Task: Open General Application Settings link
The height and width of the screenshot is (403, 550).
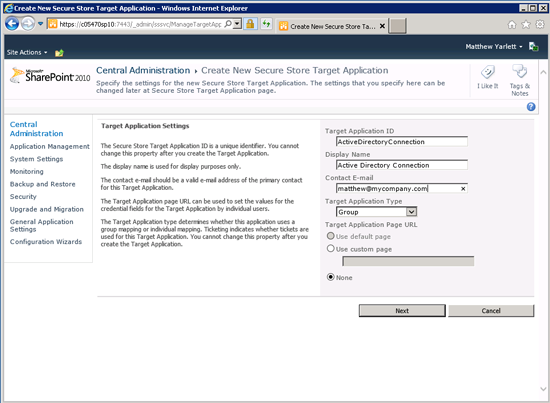Action: tap(41, 226)
